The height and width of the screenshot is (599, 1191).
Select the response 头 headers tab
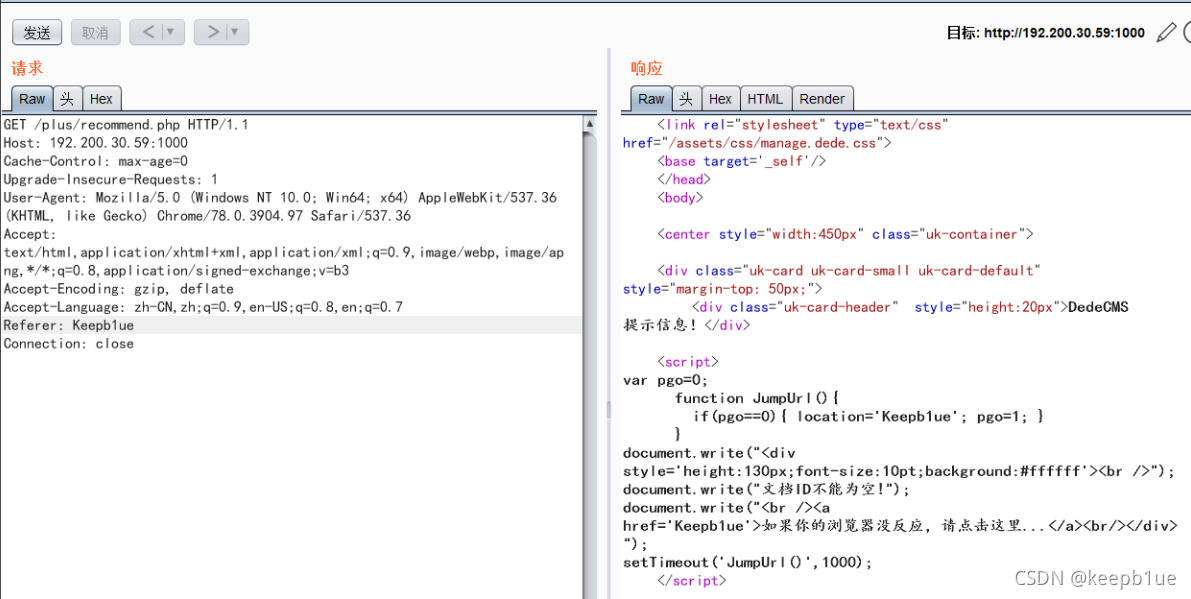point(687,99)
